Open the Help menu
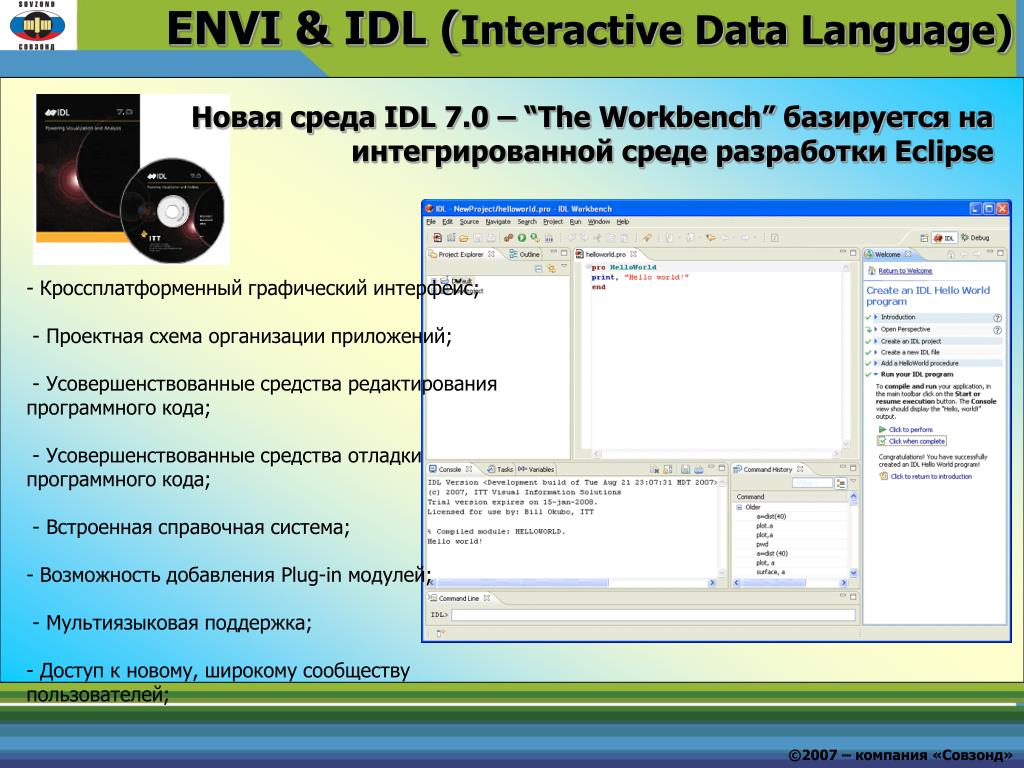This screenshot has width=1024, height=768. [x=622, y=221]
